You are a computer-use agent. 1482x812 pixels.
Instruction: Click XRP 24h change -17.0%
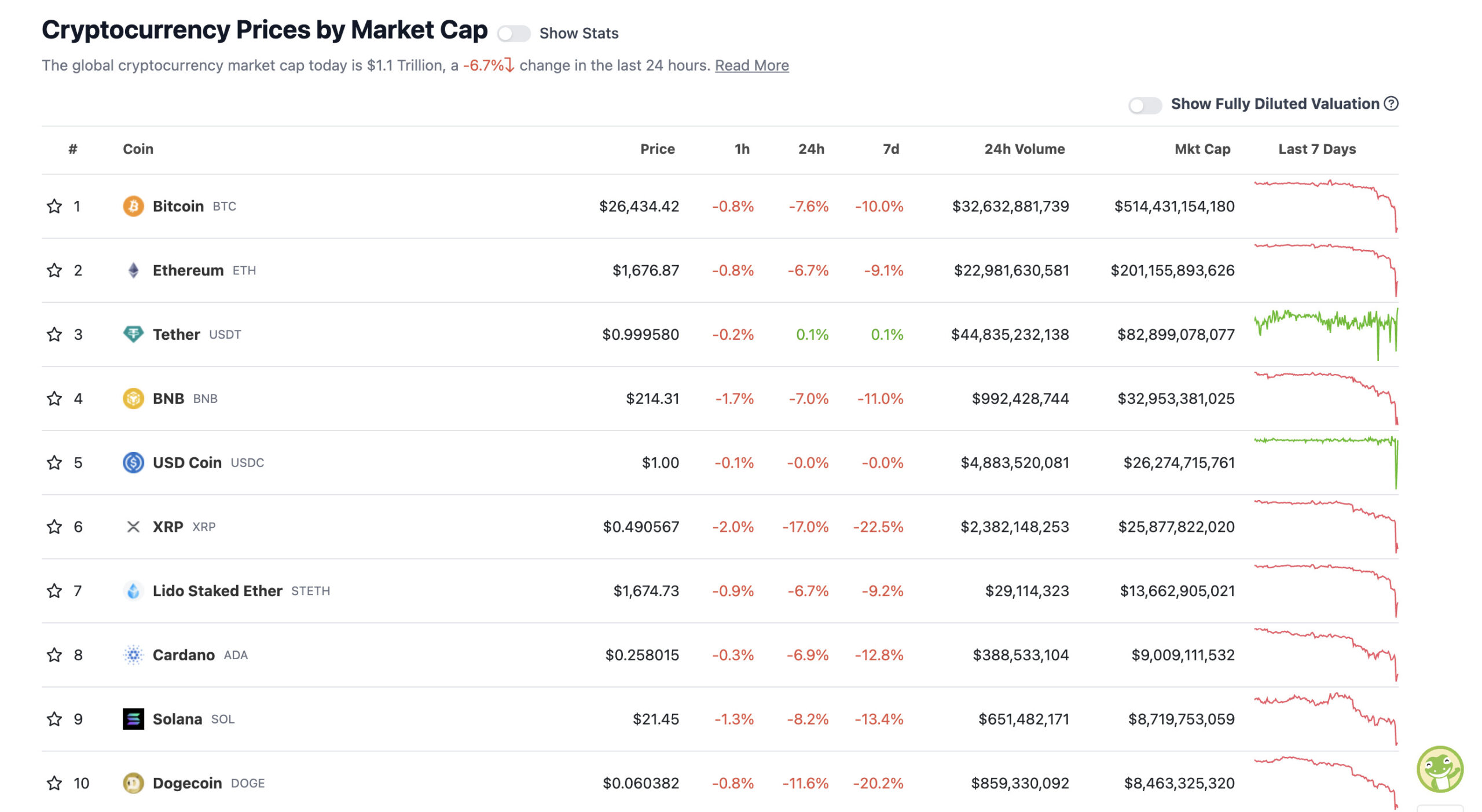[805, 527]
